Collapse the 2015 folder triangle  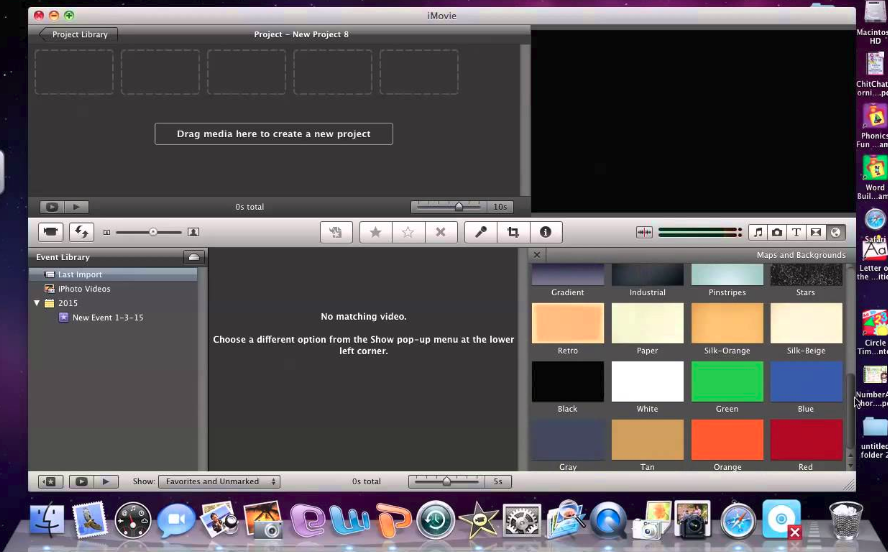[37, 303]
